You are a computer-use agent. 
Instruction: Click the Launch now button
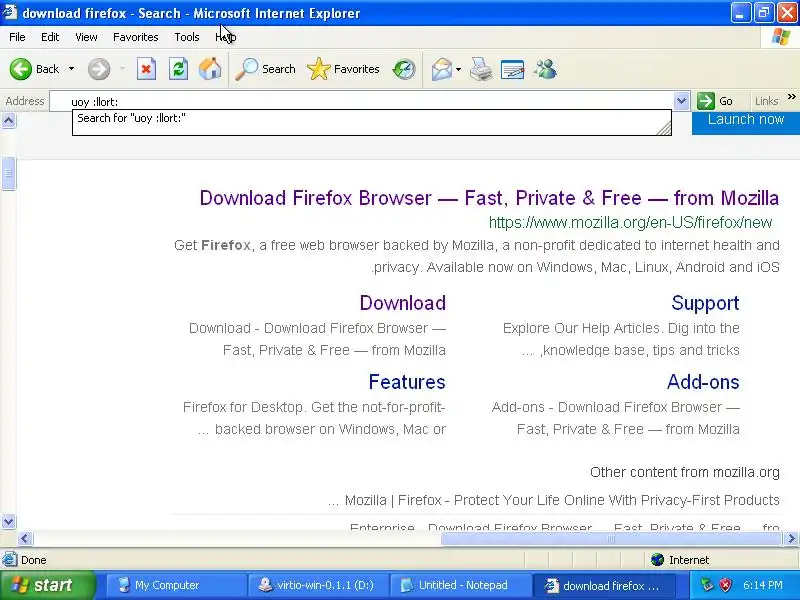tap(745, 122)
